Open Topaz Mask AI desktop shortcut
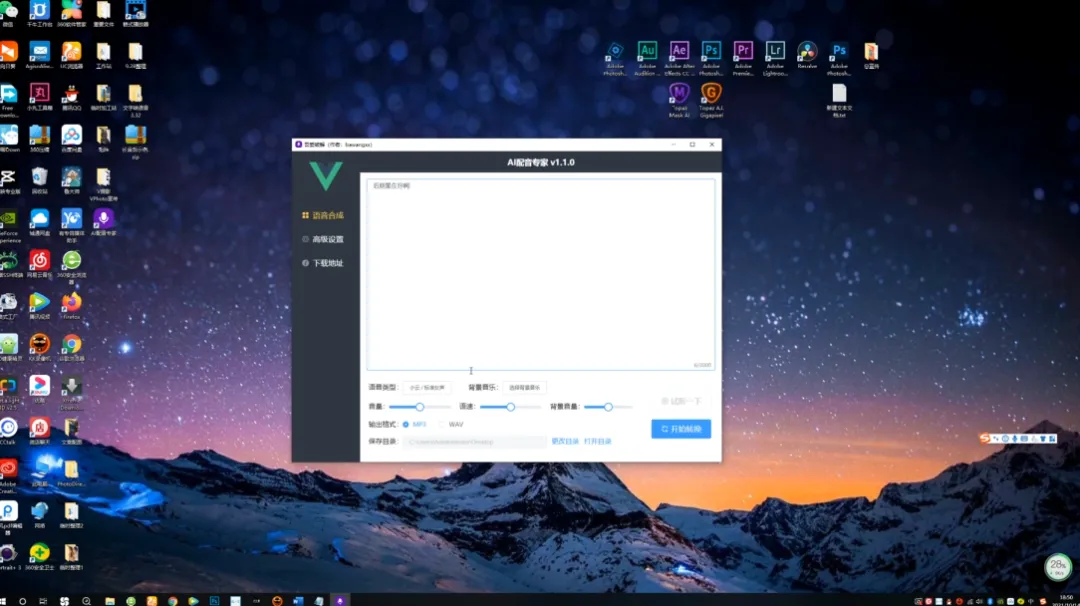 (679, 101)
